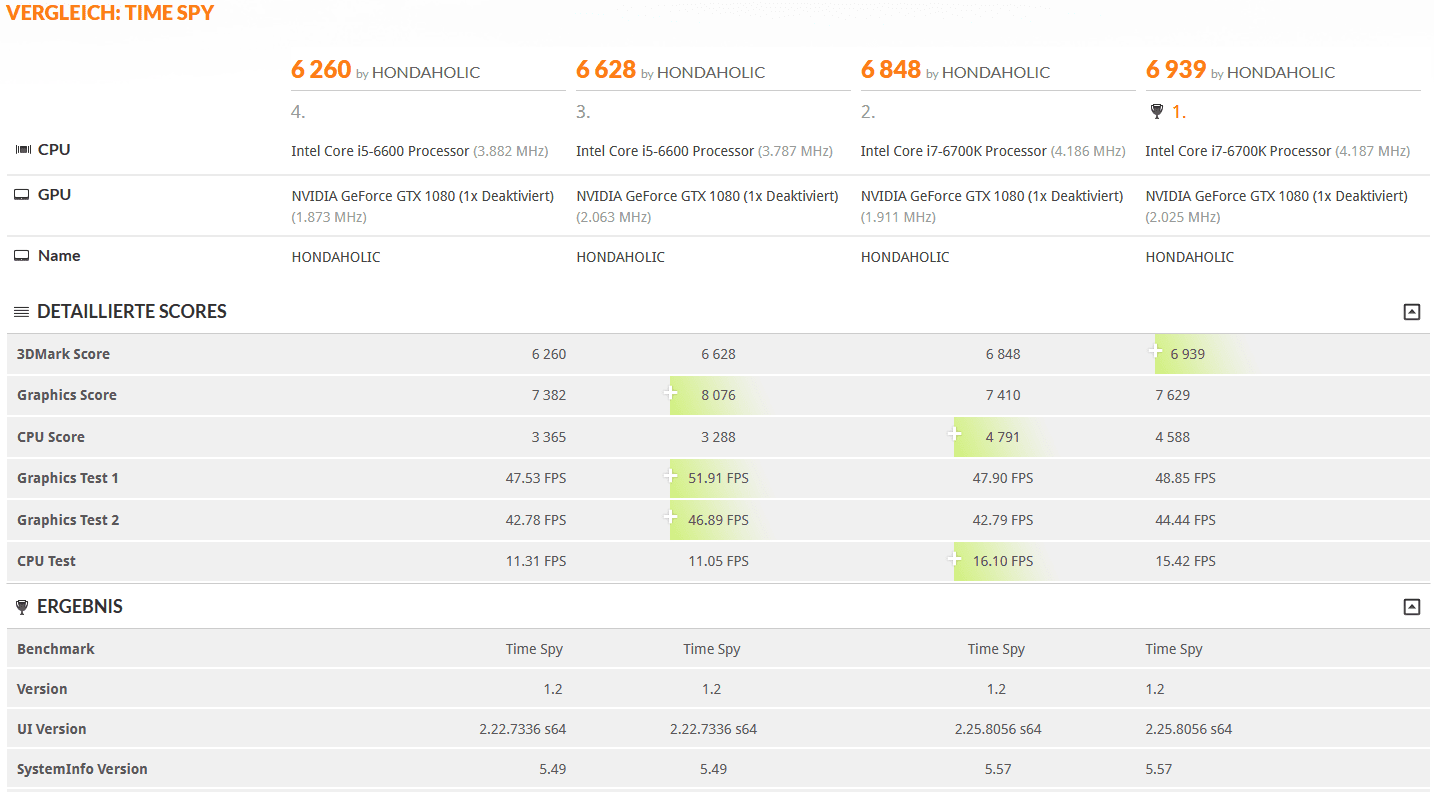Select Intel Core i5-6600 Processor (3.787 MHz)
This screenshot has width=1434, height=792.
tap(704, 151)
